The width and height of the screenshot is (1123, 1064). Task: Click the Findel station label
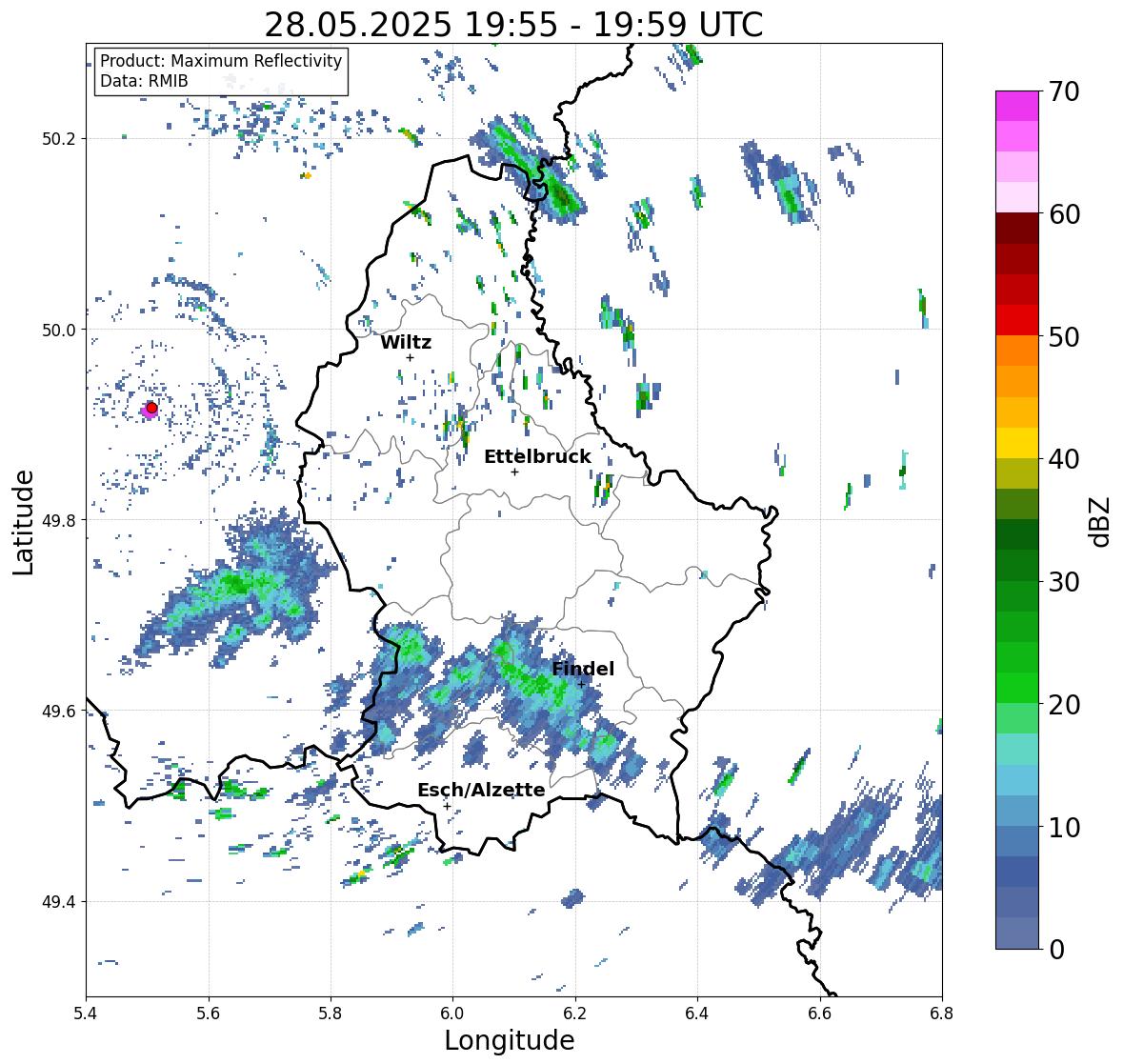[x=583, y=669]
